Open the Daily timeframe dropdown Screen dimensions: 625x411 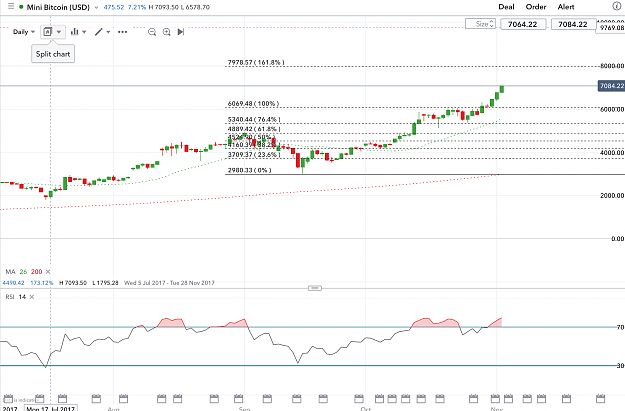[x=24, y=32]
